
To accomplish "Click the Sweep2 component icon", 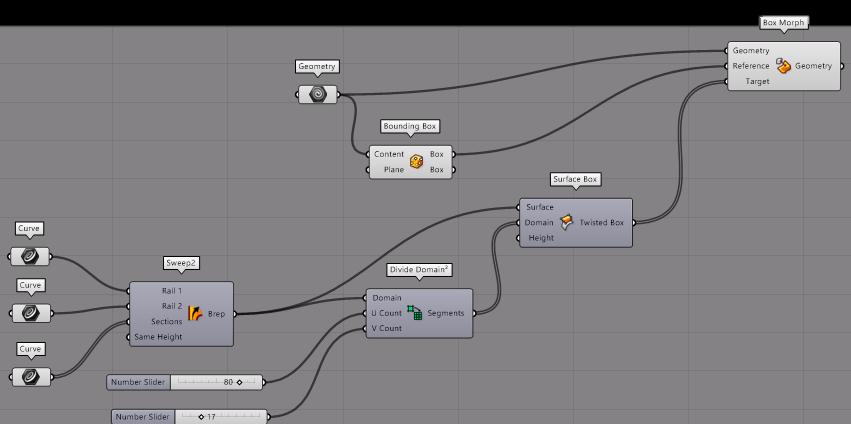I will click(x=195, y=314).
